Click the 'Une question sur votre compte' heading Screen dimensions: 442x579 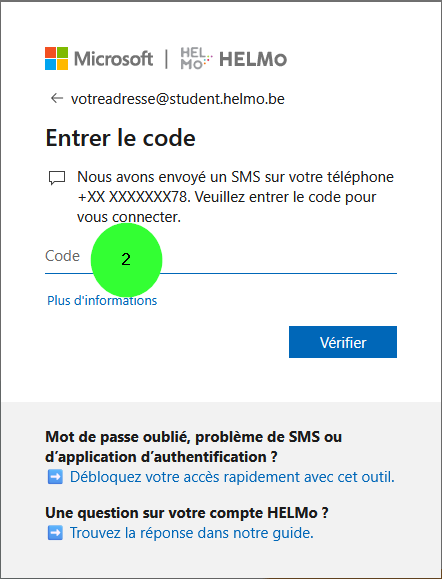[x=186, y=513]
